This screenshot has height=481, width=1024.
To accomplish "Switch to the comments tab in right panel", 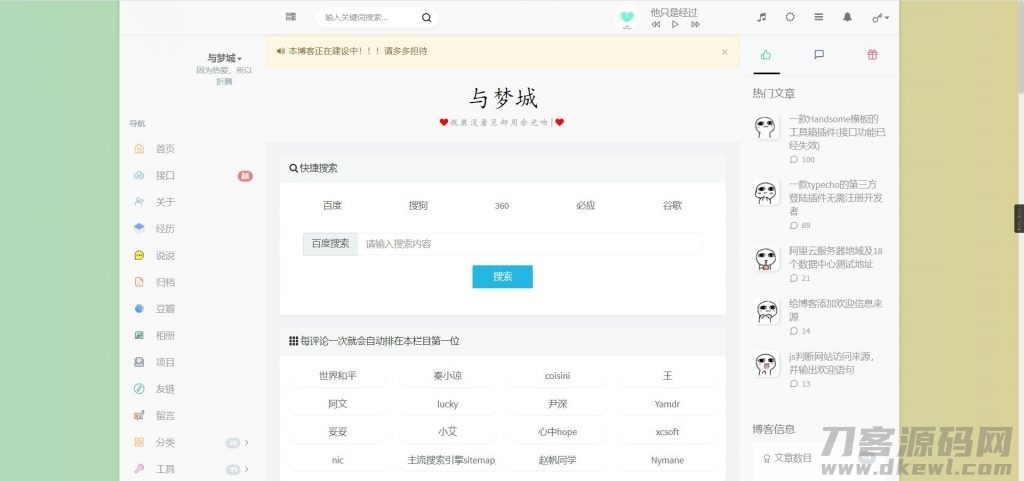I will point(819,55).
